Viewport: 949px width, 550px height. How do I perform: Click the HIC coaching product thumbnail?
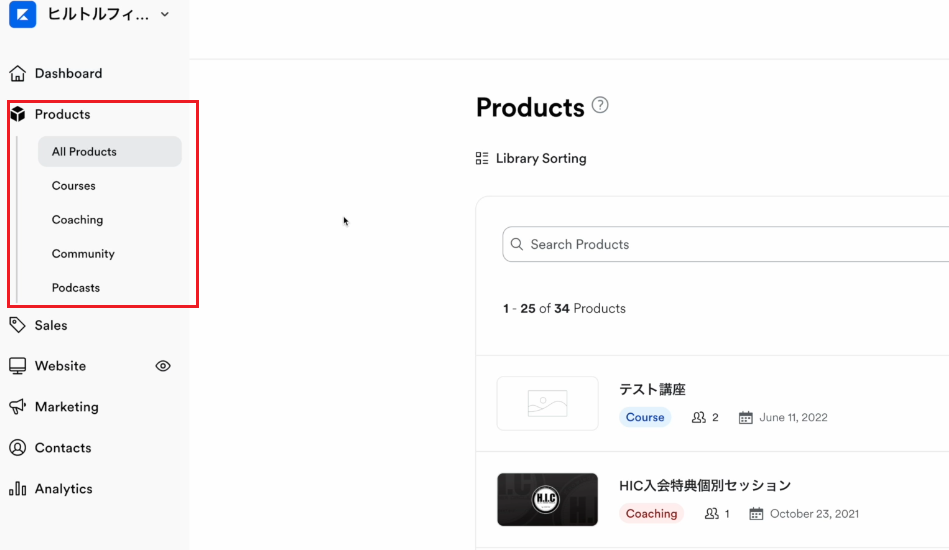coord(548,499)
